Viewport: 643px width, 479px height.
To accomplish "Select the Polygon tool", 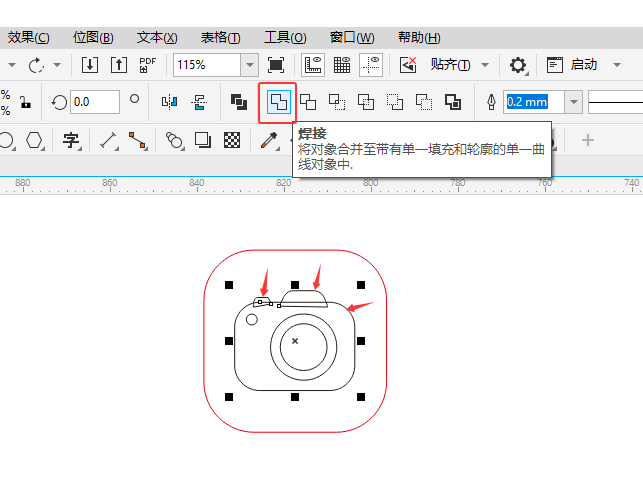I will pos(34,140).
